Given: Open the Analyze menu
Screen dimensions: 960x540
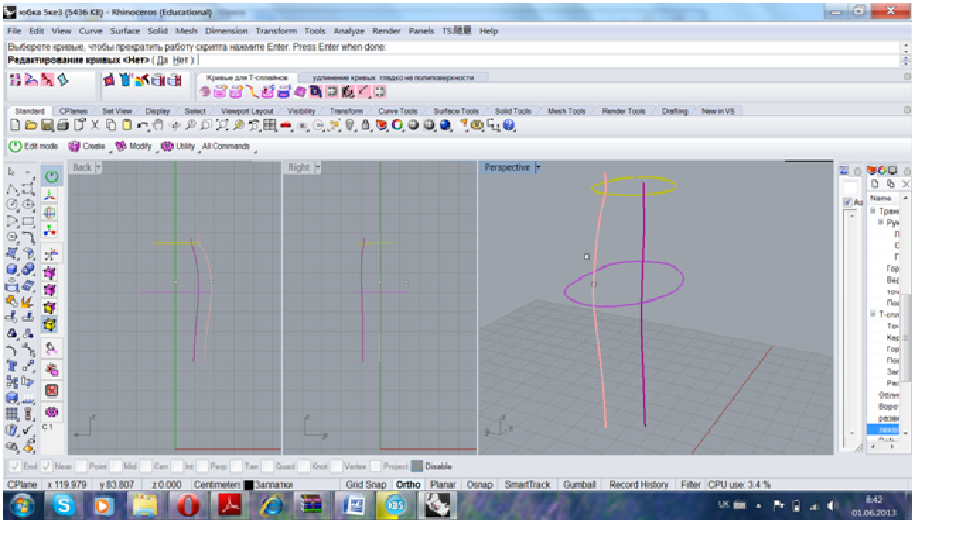Looking at the screenshot, I should click(349, 31).
